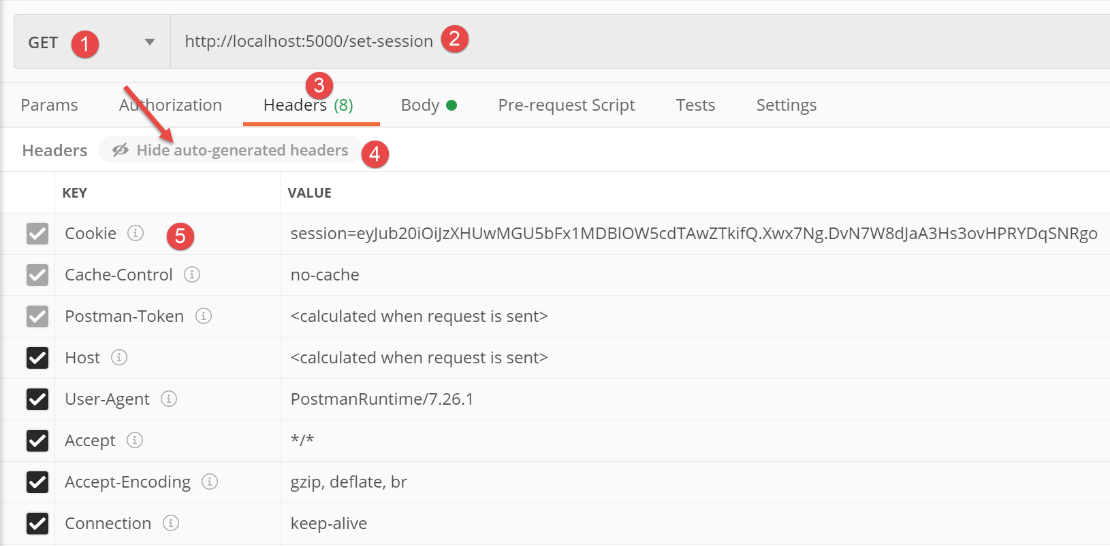Click info icon beside Cache-Control
Screen dimensions: 1110x546
(192, 274)
